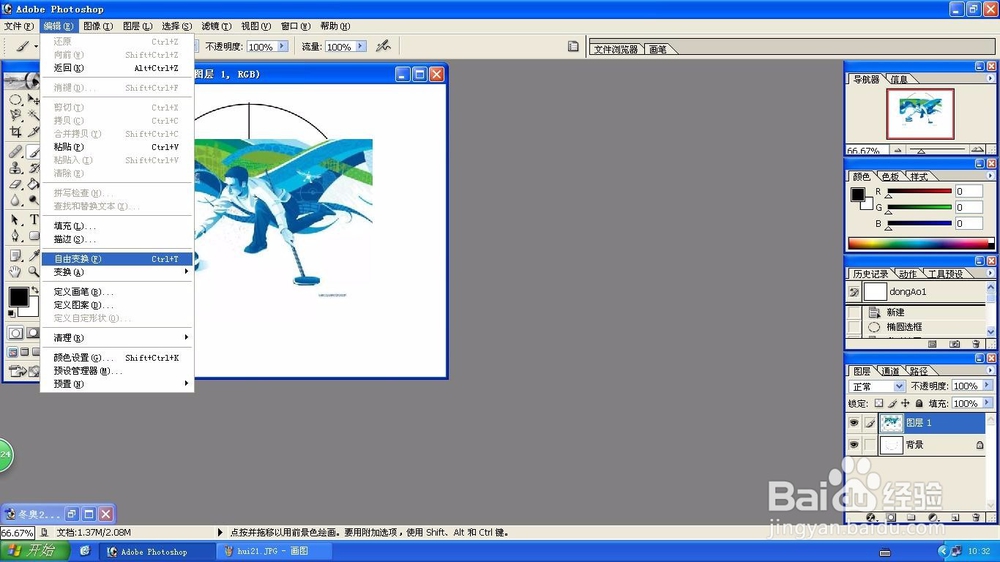The image size is (1000, 562).
Task: Click the navigator image thumbnail
Action: click(x=920, y=114)
